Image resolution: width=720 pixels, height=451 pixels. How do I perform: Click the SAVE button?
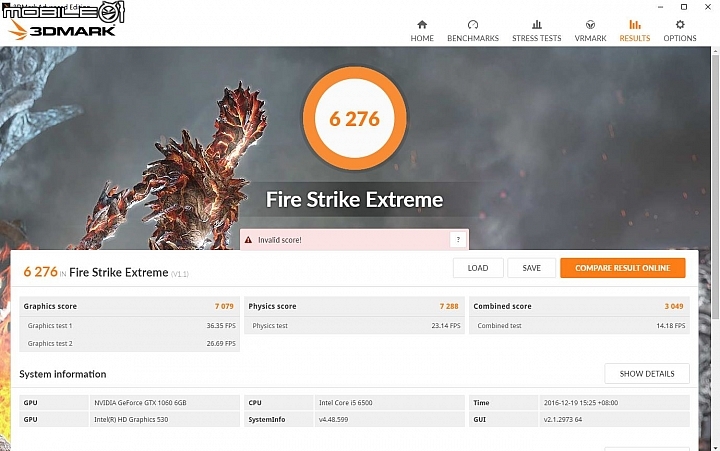click(x=531, y=268)
